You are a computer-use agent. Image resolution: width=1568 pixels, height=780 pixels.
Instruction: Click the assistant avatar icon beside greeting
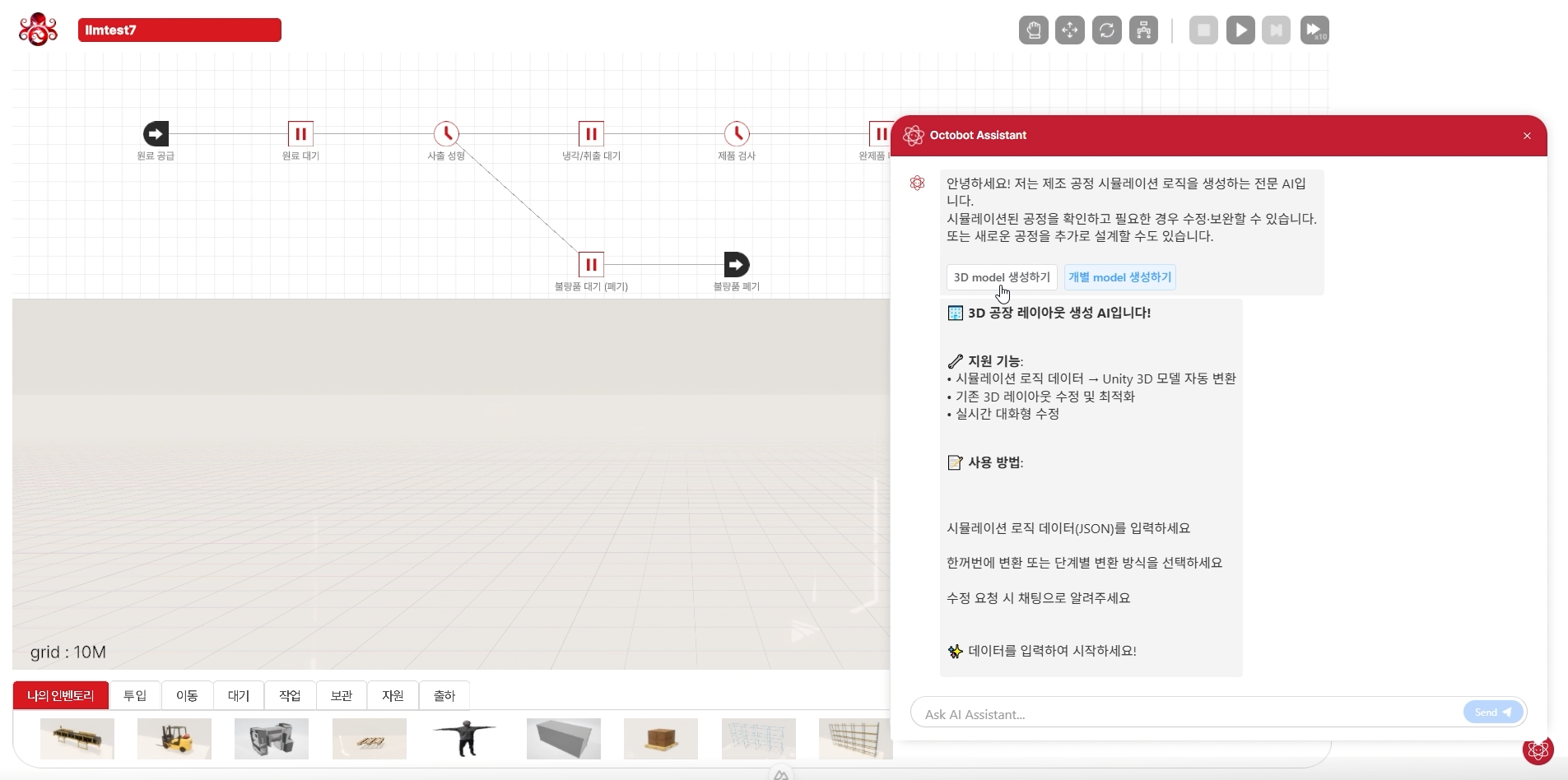pyautogui.click(x=918, y=183)
